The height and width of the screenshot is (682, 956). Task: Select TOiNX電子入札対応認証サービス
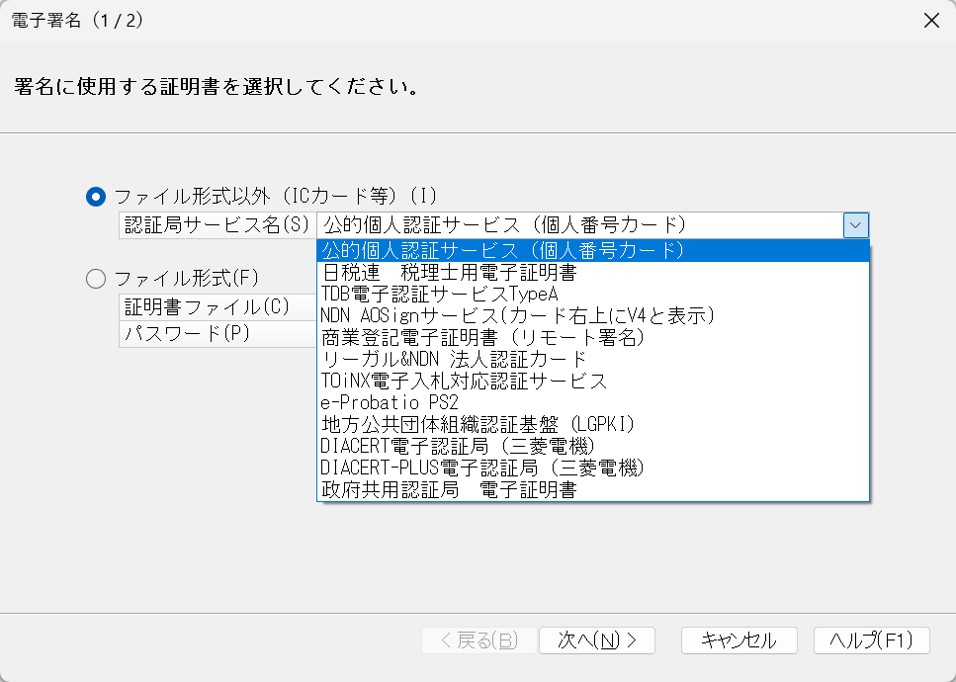[593, 381]
